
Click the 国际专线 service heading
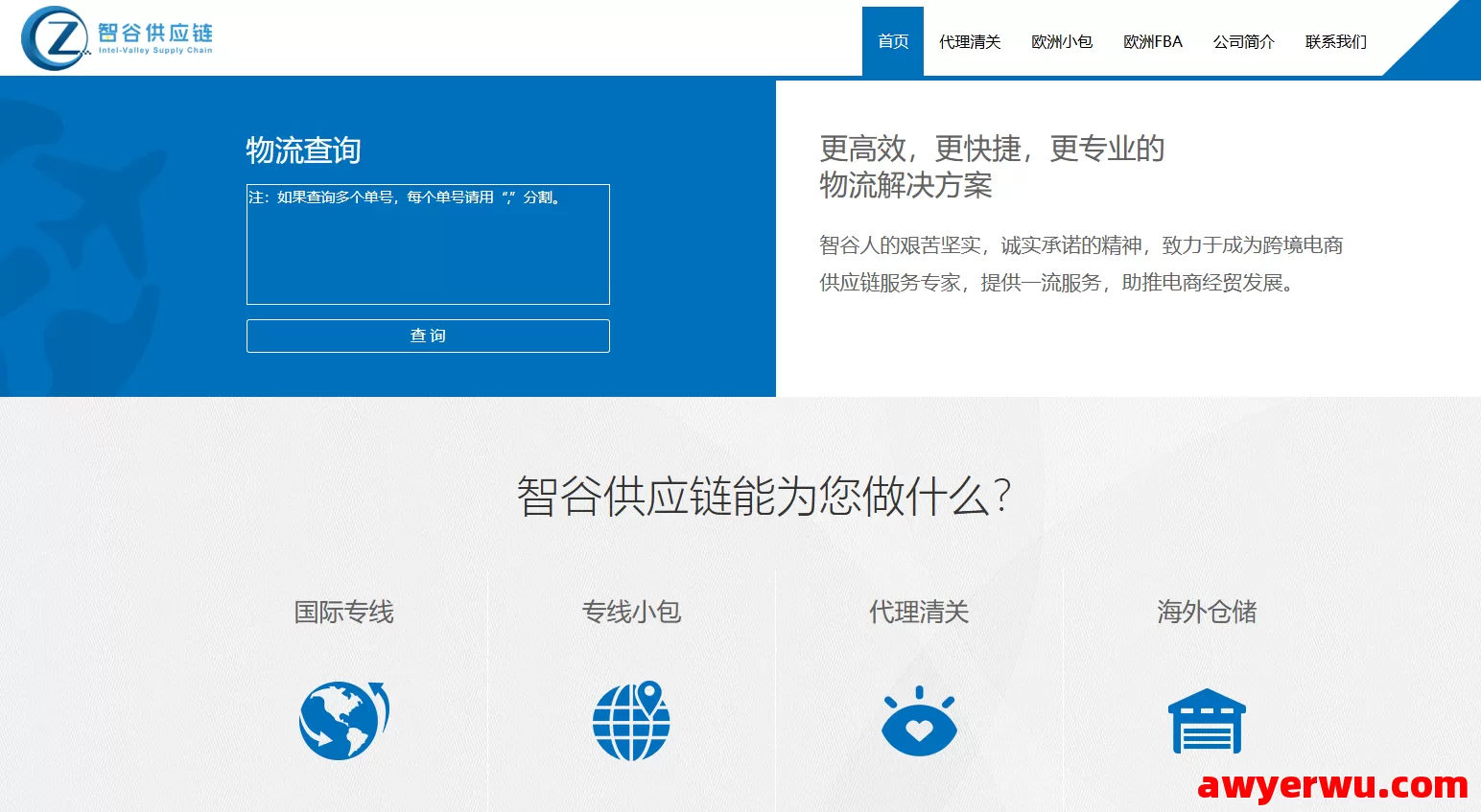[x=343, y=612]
